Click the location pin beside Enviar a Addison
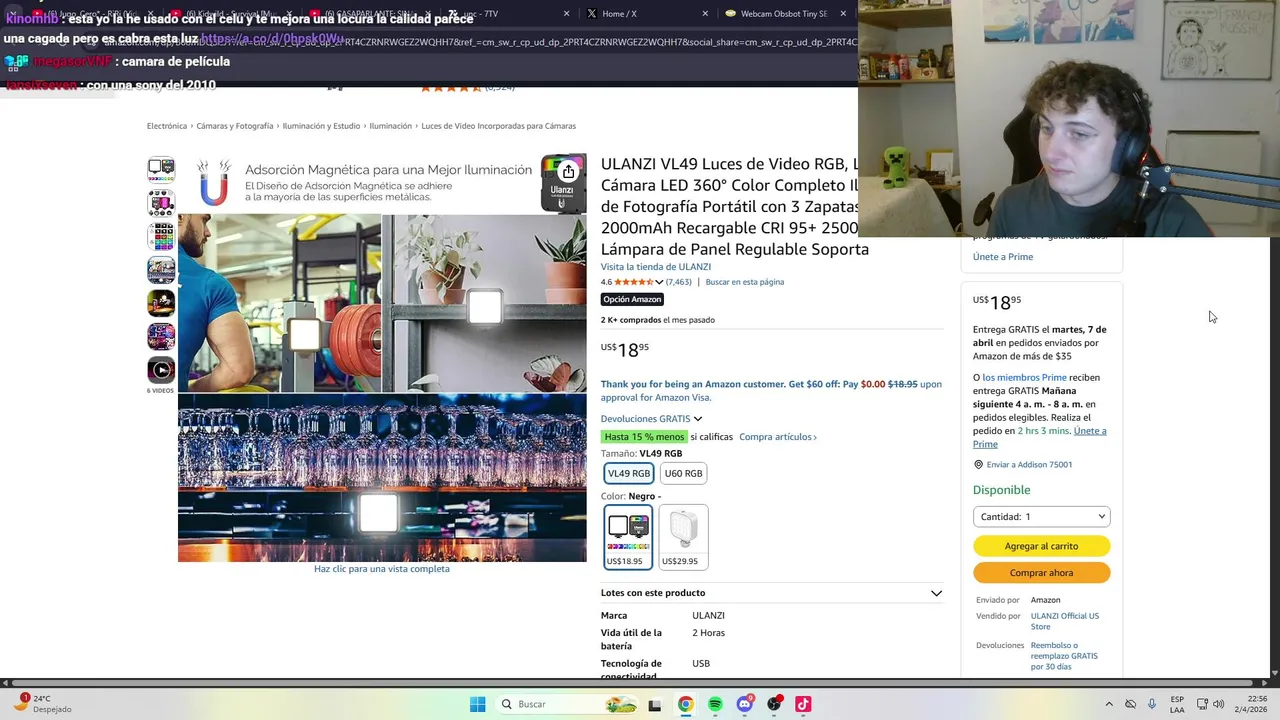 point(978,464)
